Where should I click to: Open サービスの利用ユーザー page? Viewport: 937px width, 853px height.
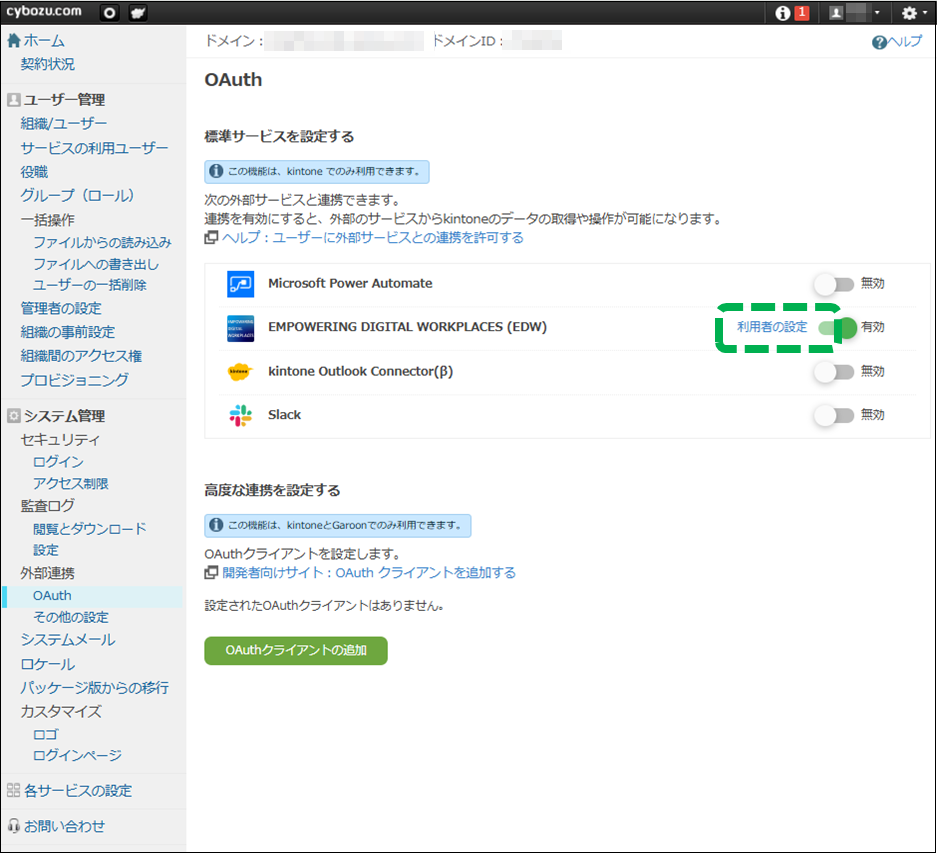tap(94, 148)
